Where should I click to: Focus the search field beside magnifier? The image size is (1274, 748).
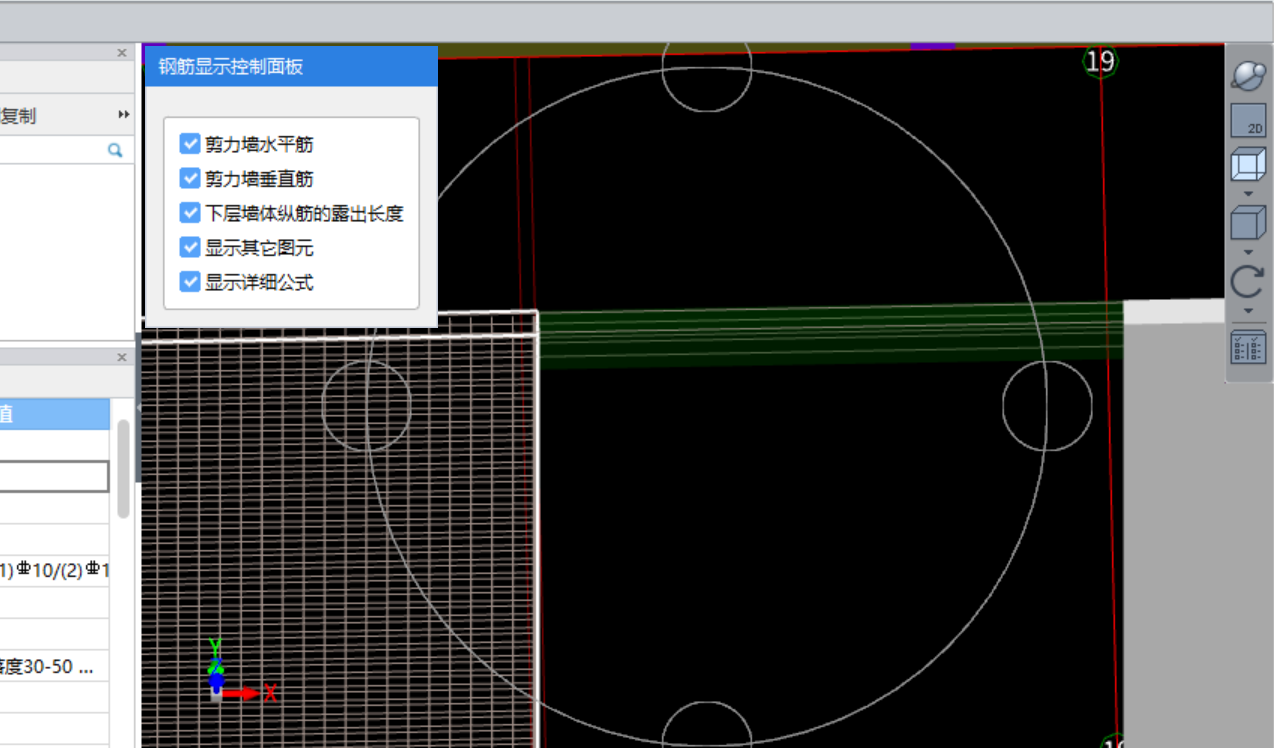point(52,150)
